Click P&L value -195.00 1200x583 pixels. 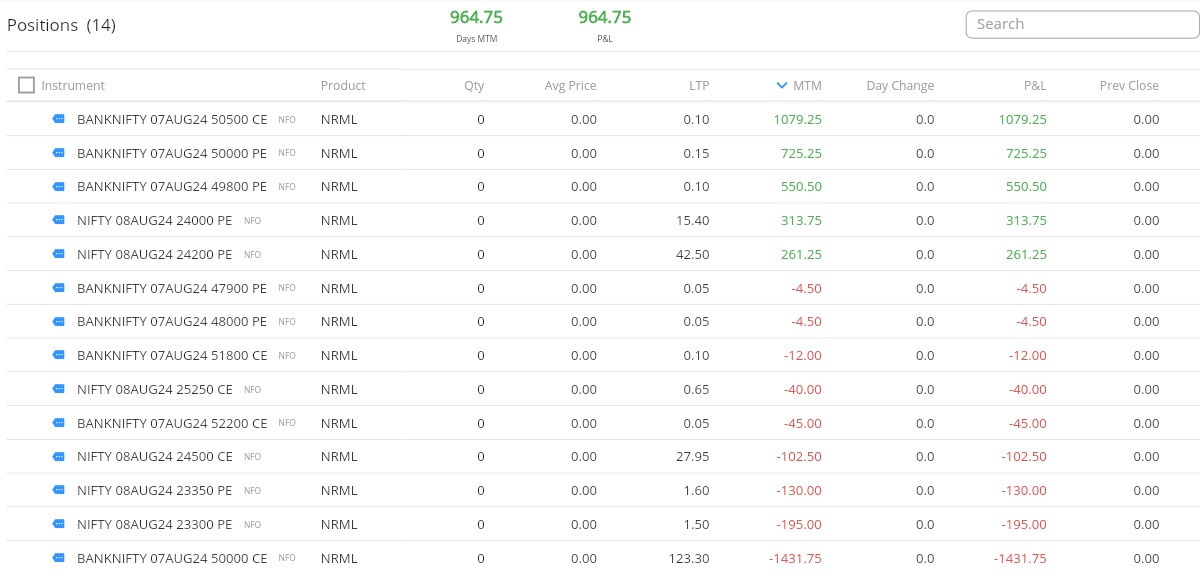tap(1024, 525)
